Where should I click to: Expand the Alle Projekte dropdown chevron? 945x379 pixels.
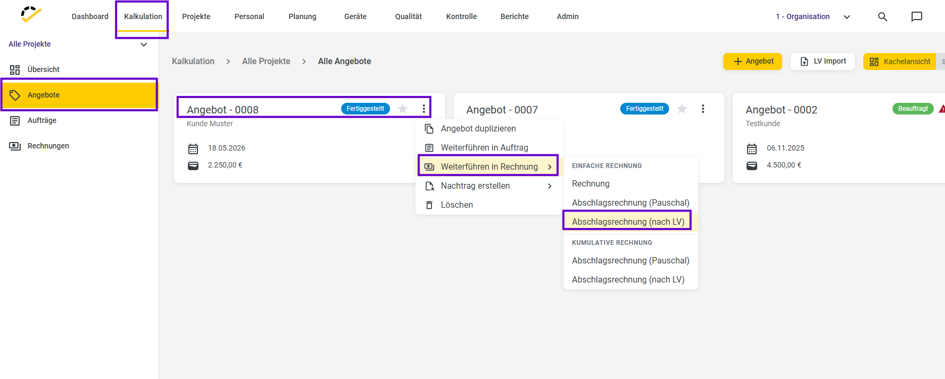point(143,45)
